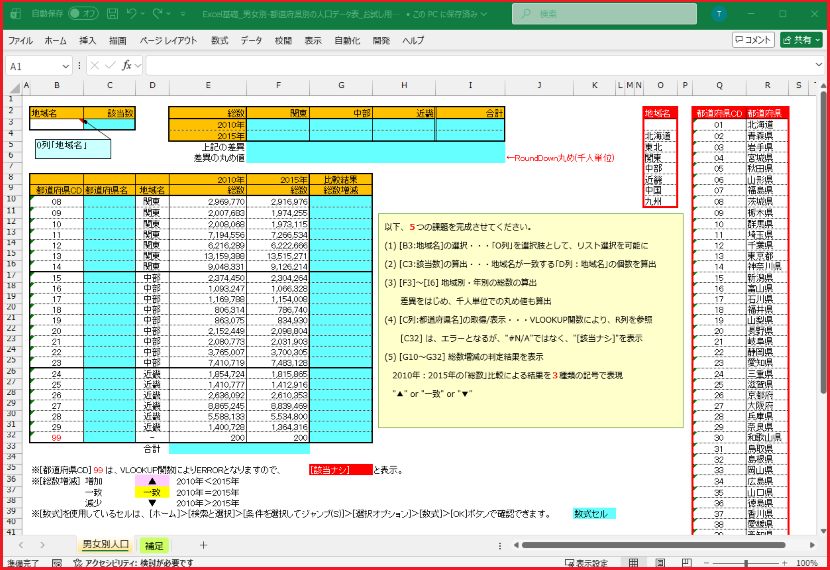The image size is (830, 570).
Task: Click the Excel app icon in title bar
Action: (x=16, y=14)
